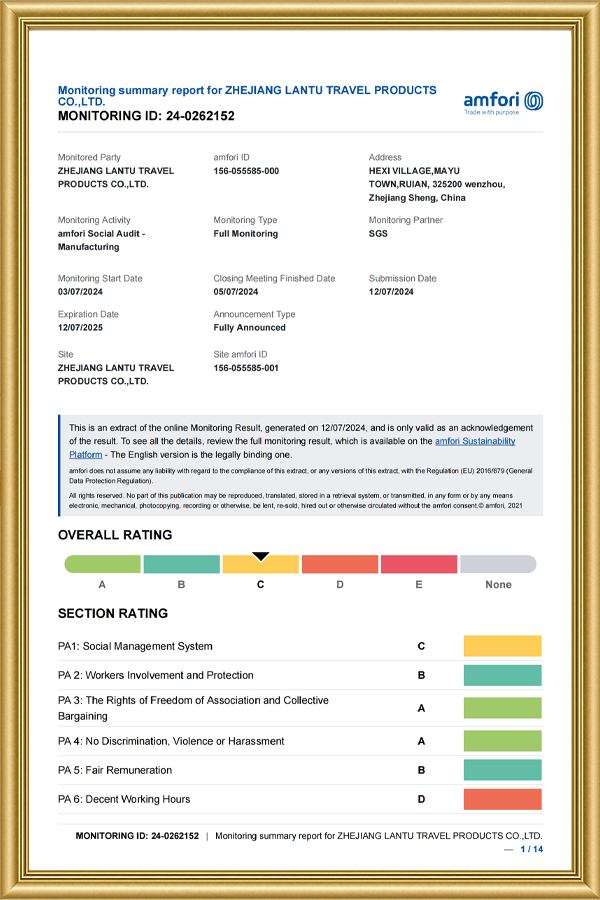Click the Monitoring Partner SGS value
The image size is (600, 900).
pos(378,234)
